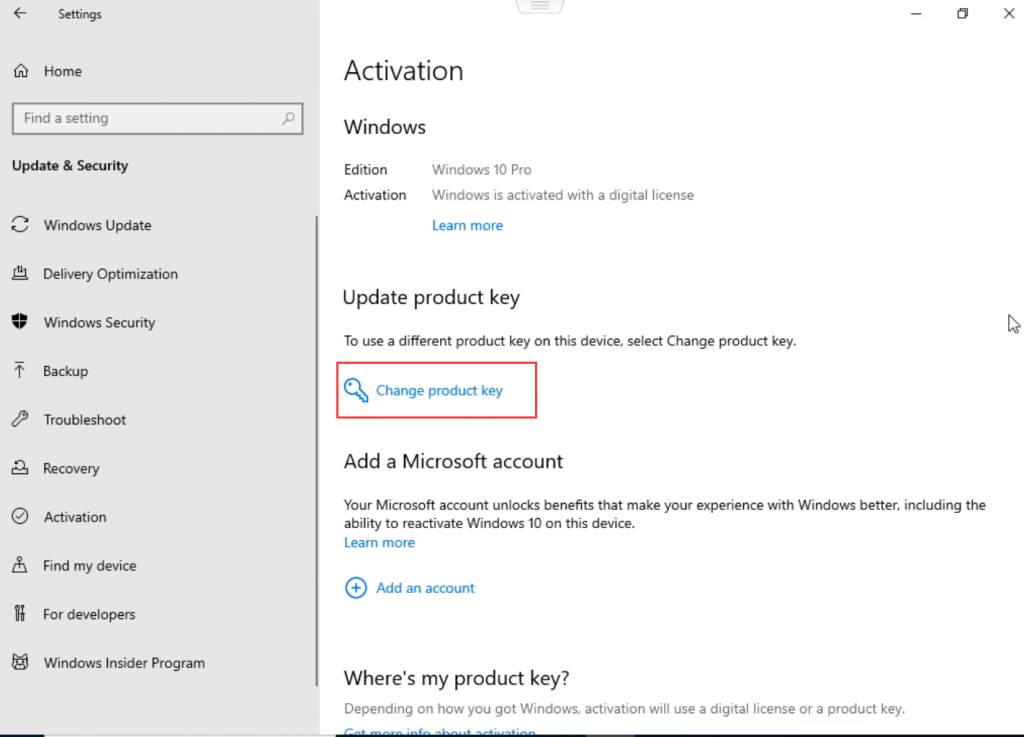Click the Home icon in sidebar
This screenshot has height=737, width=1024.
(20, 71)
